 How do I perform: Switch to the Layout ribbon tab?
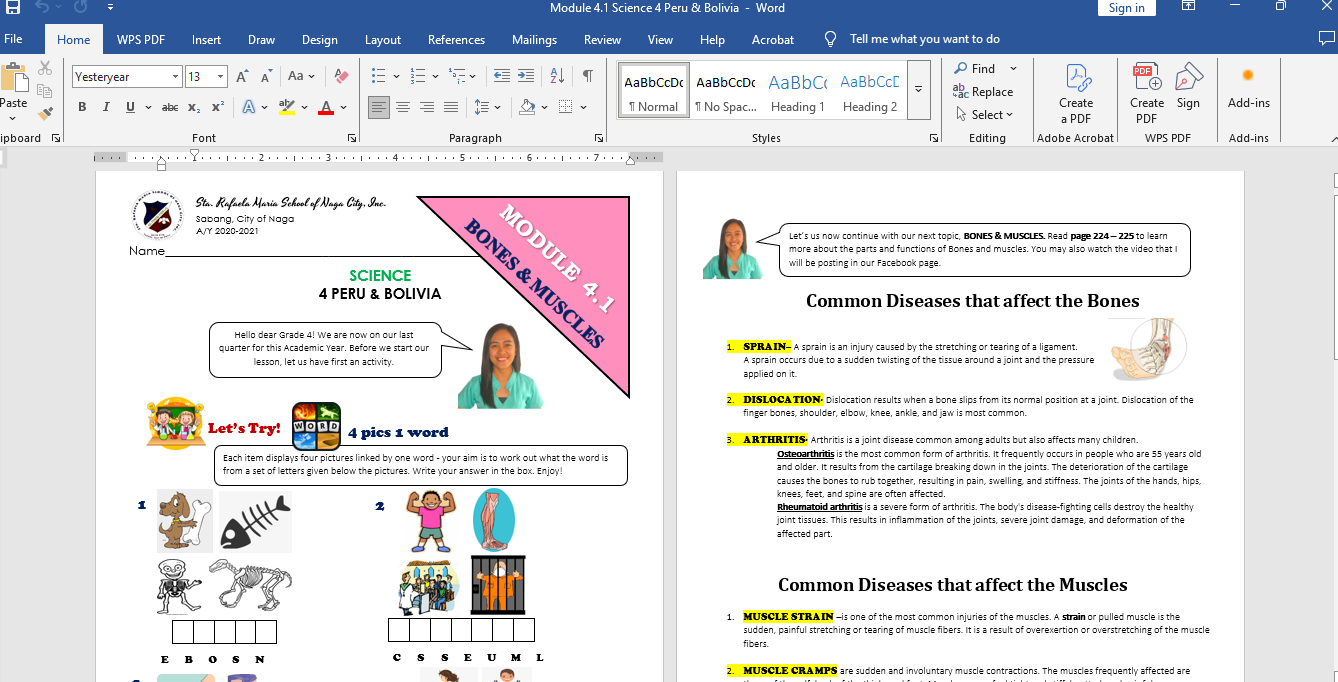coord(383,40)
